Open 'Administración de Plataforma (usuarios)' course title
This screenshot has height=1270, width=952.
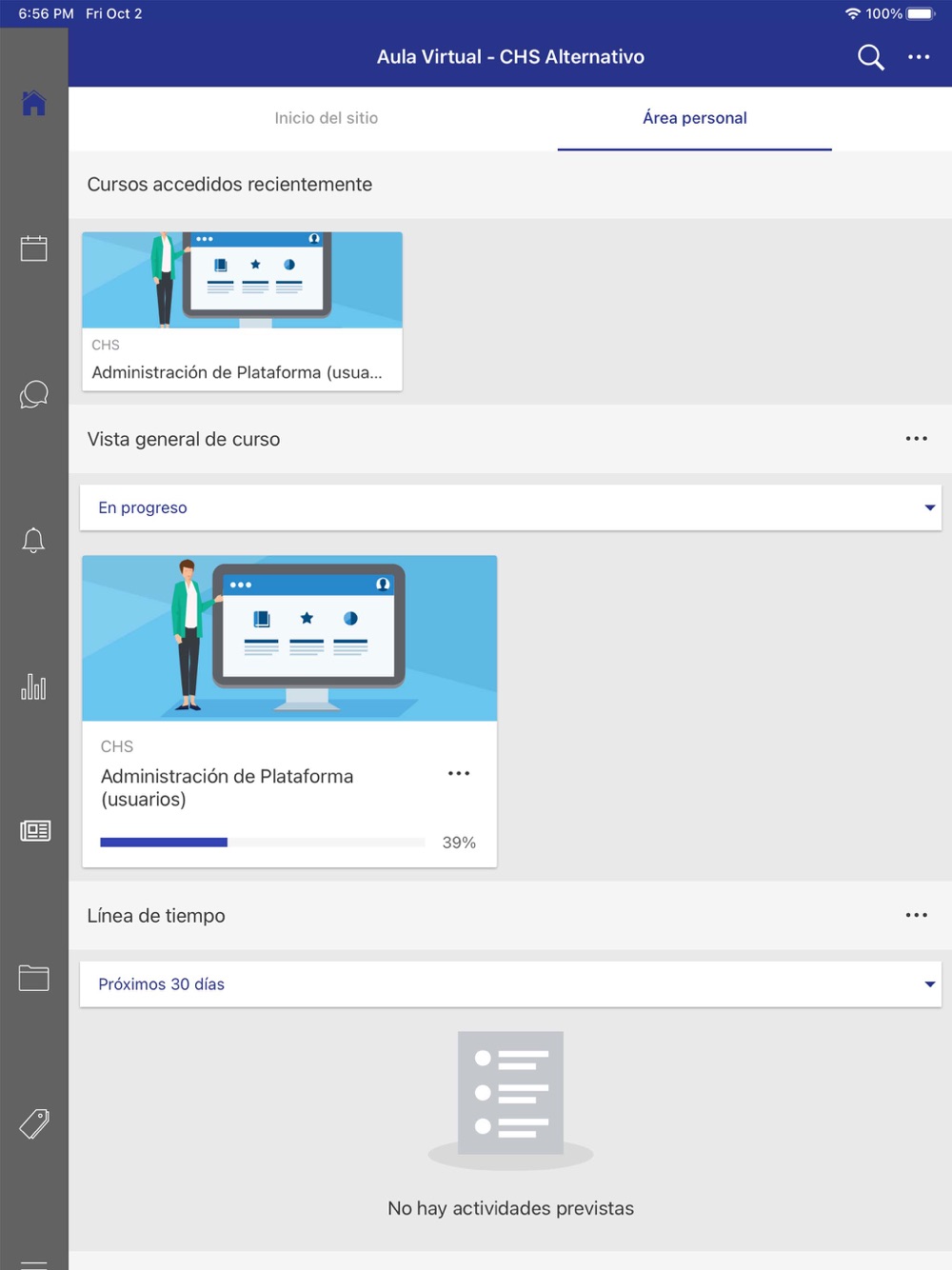tap(227, 787)
